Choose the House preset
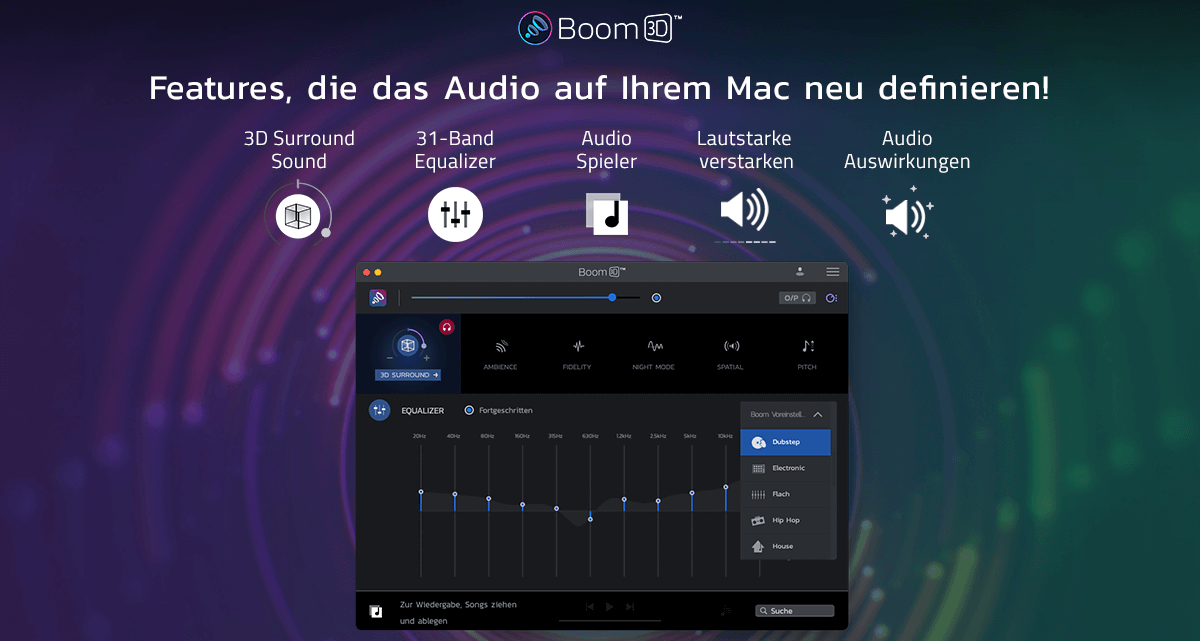 click(x=786, y=546)
